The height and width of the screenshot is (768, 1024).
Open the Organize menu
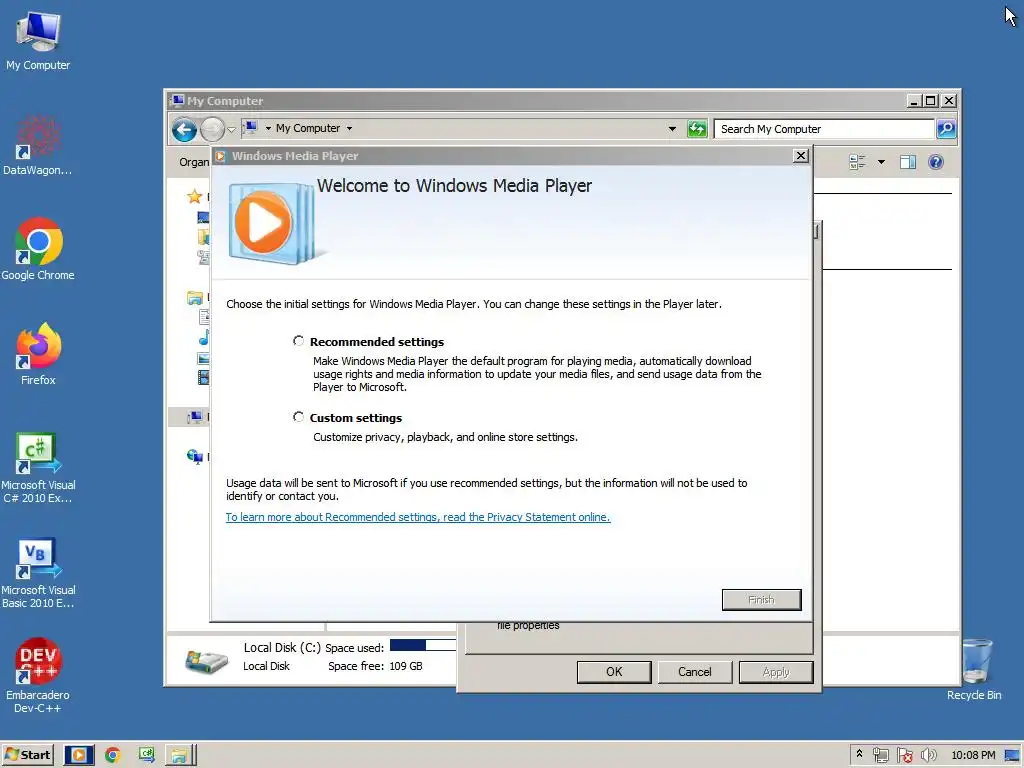[194, 162]
